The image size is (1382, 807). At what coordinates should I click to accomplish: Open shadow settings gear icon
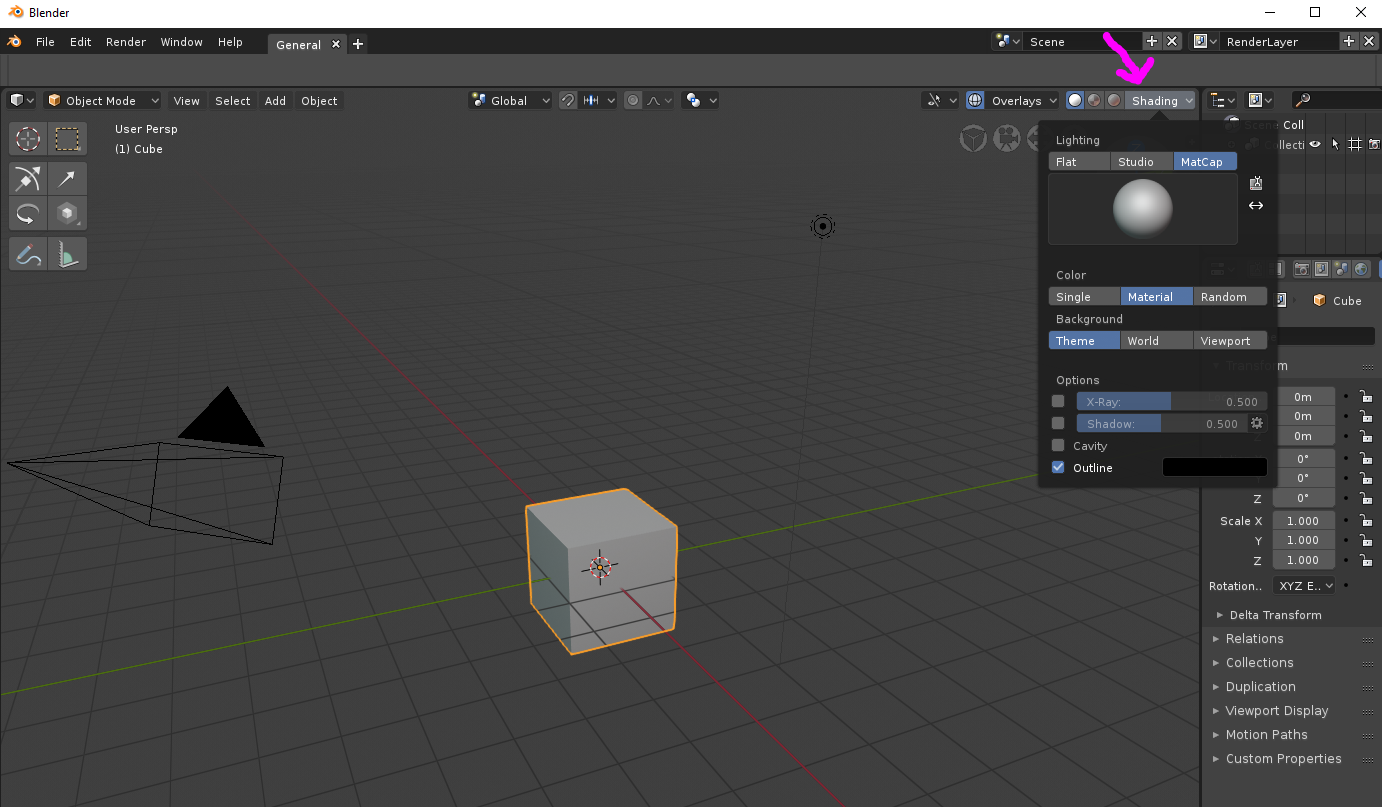point(1257,423)
